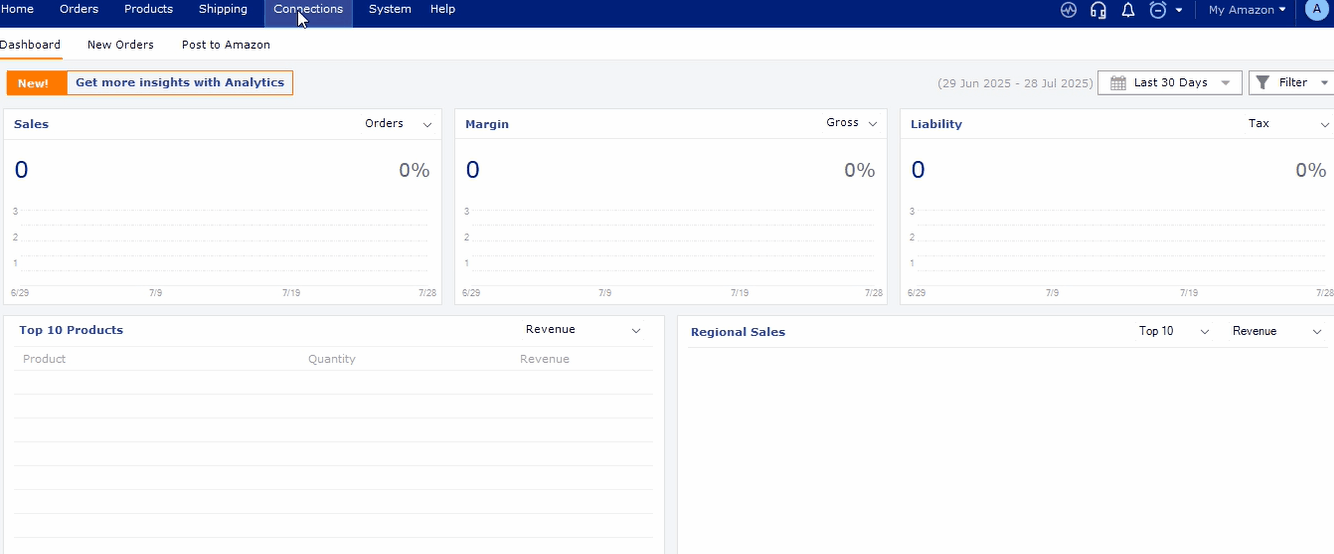
Task: Click the calendar icon in date range
Action: click(1118, 83)
